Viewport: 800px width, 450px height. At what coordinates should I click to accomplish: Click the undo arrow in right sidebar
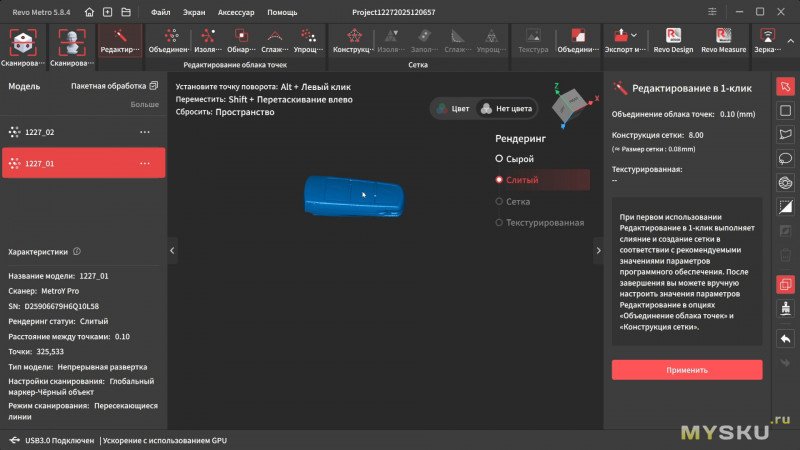coord(785,339)
